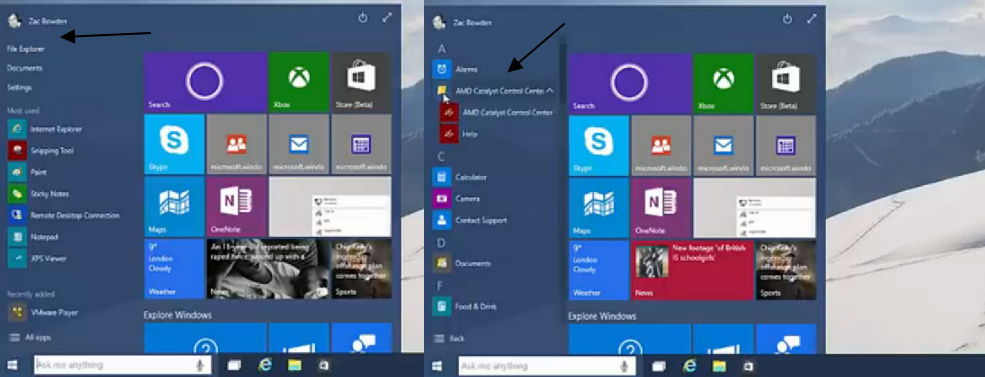Screen dimensions: 985x377
Task: Open Calculator in the apps list
Action: pos(459,177)
